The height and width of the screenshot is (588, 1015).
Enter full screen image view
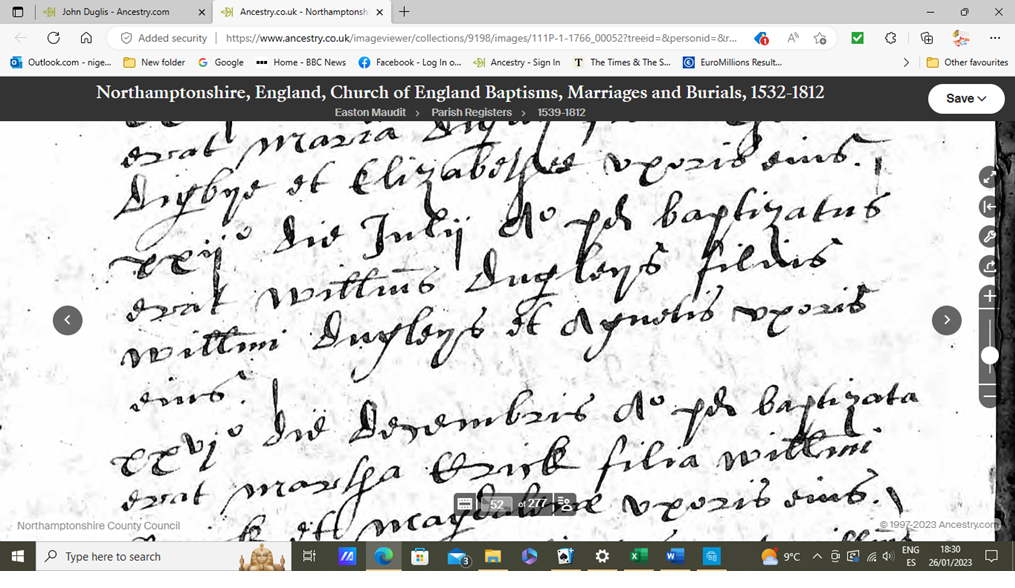point(989,177)
